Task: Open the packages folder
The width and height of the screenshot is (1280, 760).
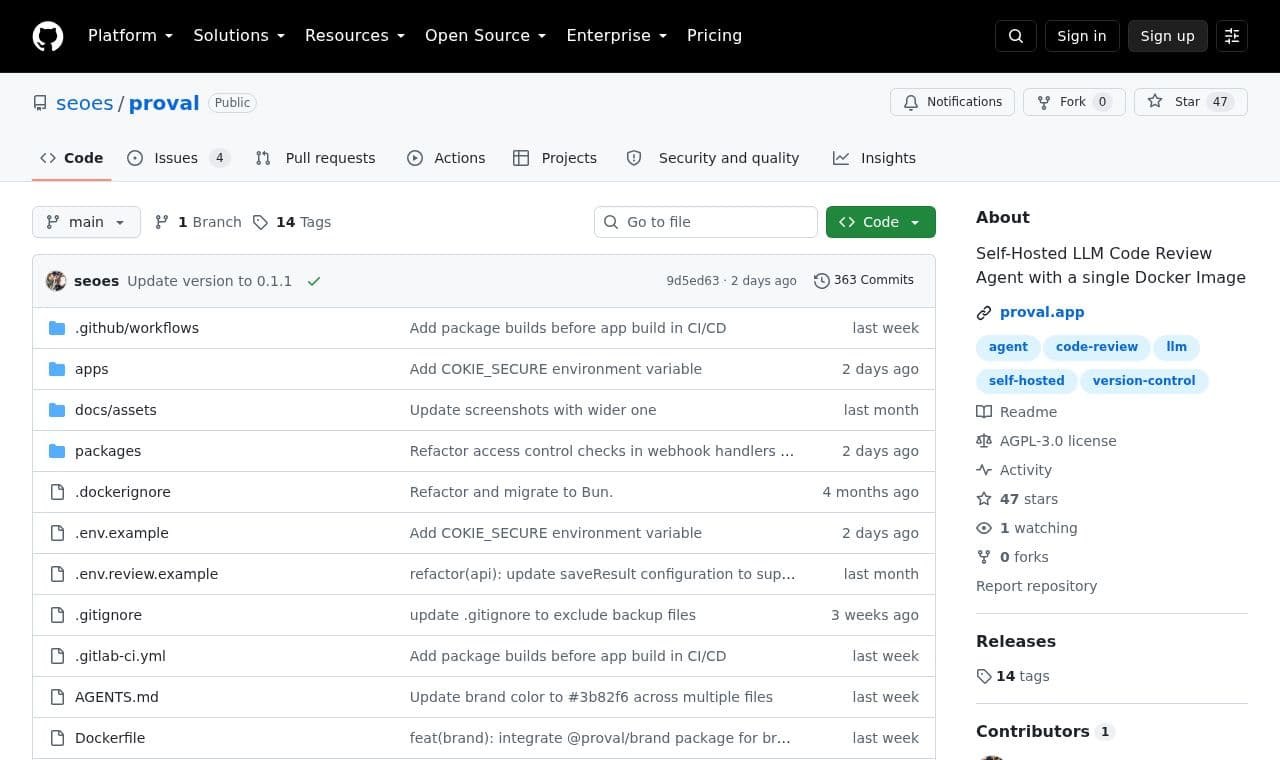Action: 108,451
